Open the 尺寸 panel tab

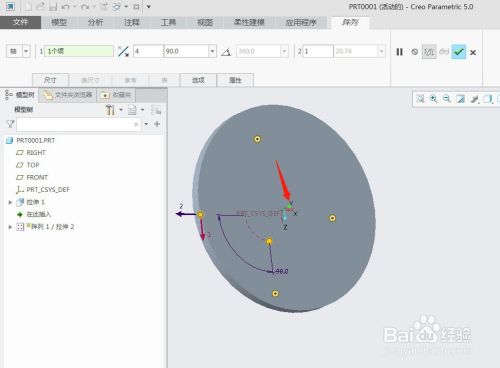click(x=50, y=80)
